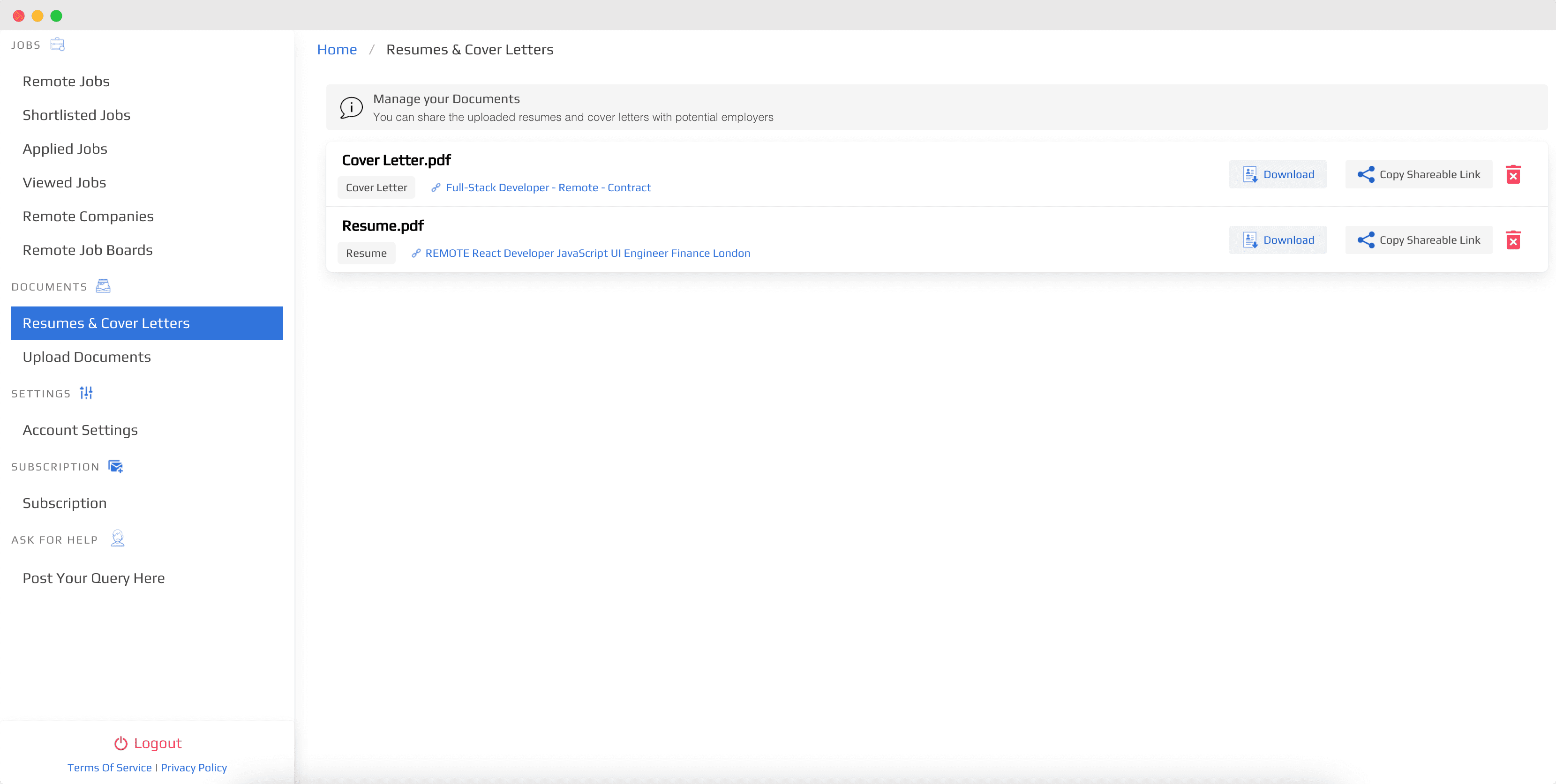This screenshot has height=784, width=1556.
Task: Open the Full-Stack Developer job link
Action: pyautogui.click(x=547, y=188)
